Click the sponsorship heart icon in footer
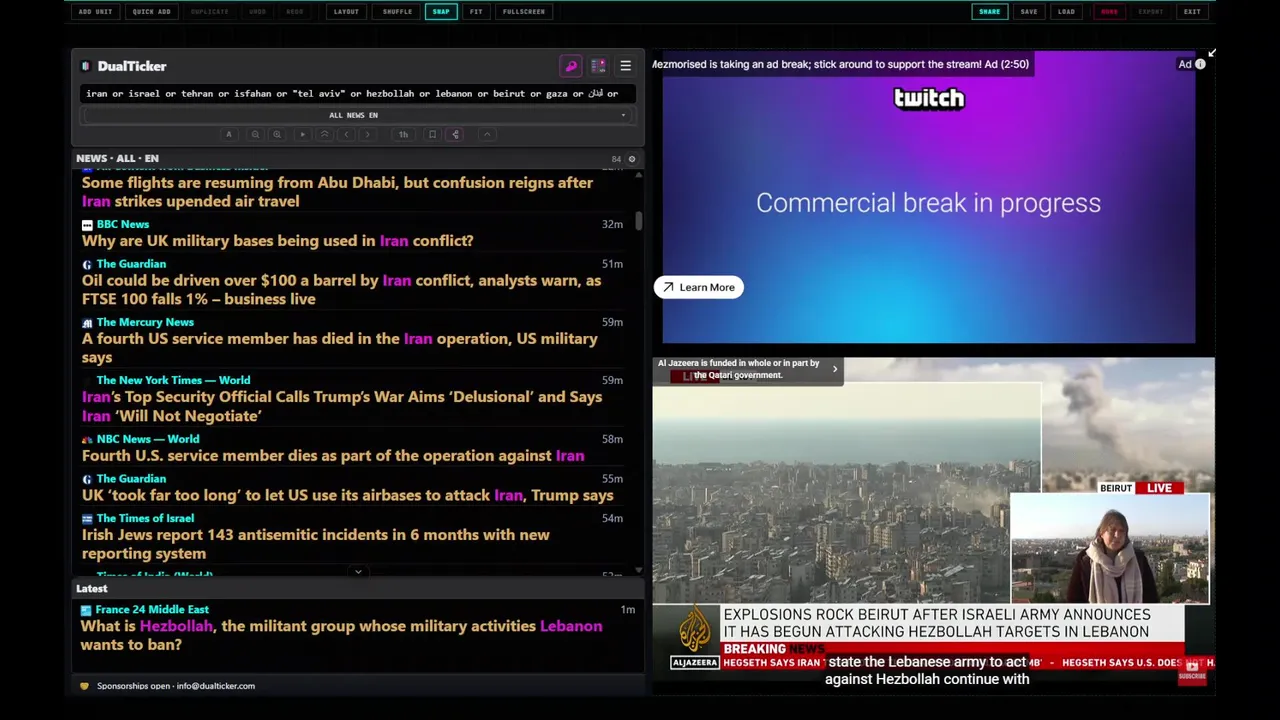The image size is (1280, 720). pyautogui.click(x=84, y=686)
